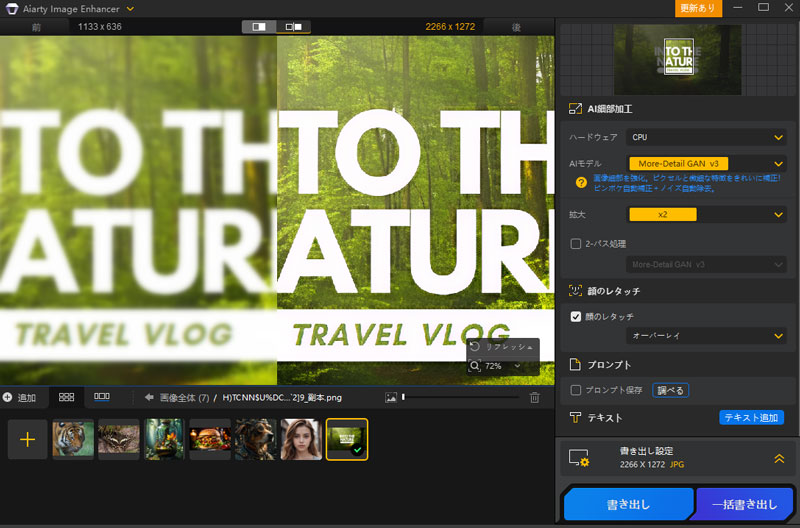The image size is (800, 528).
Task: Switch file list to grid view
Action: (x=67, y=397)
